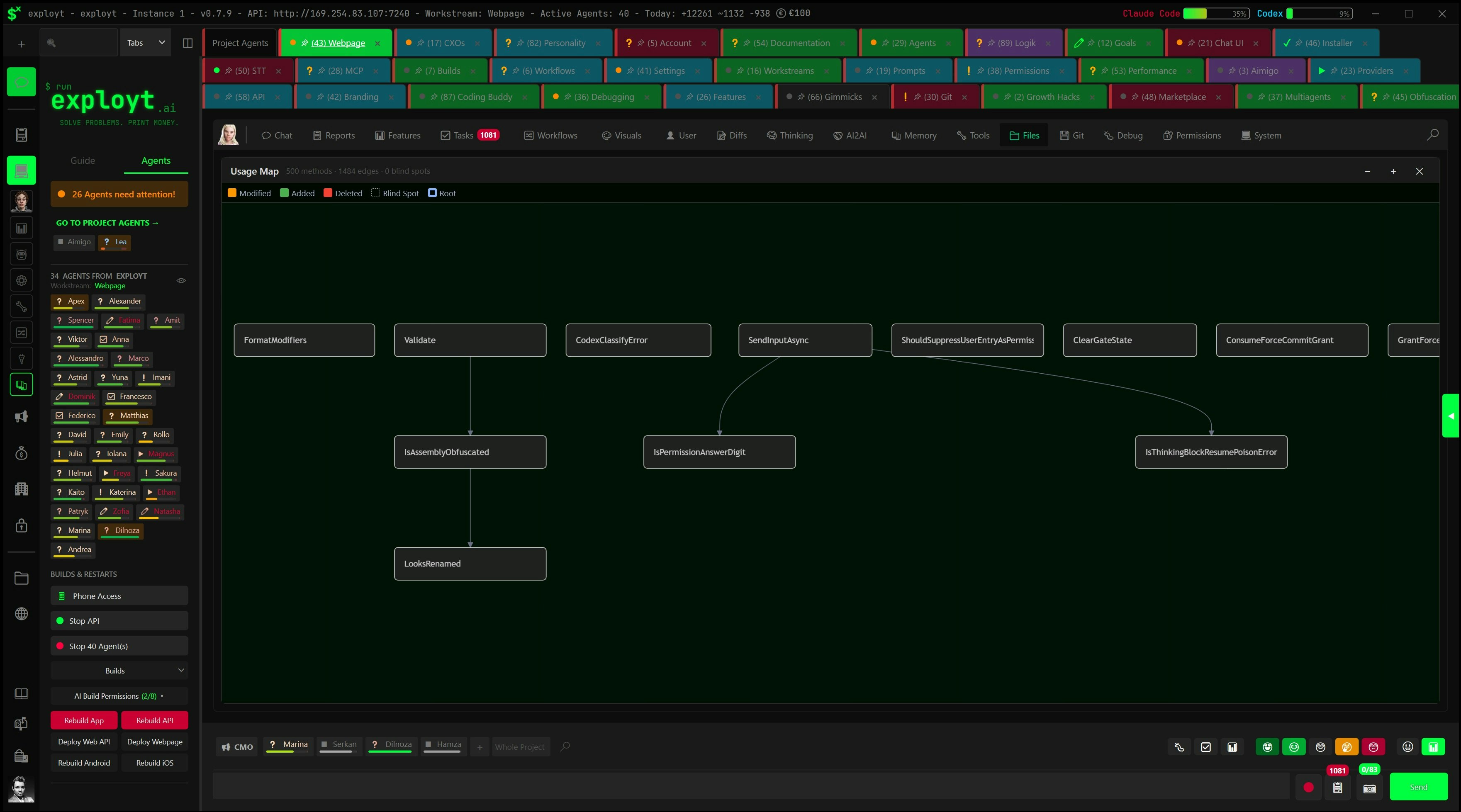This screenshot has height=812, width=1461.
Task: Open the padlock sidebar icon
Action: pyautogui.click(x=22, y=525)
